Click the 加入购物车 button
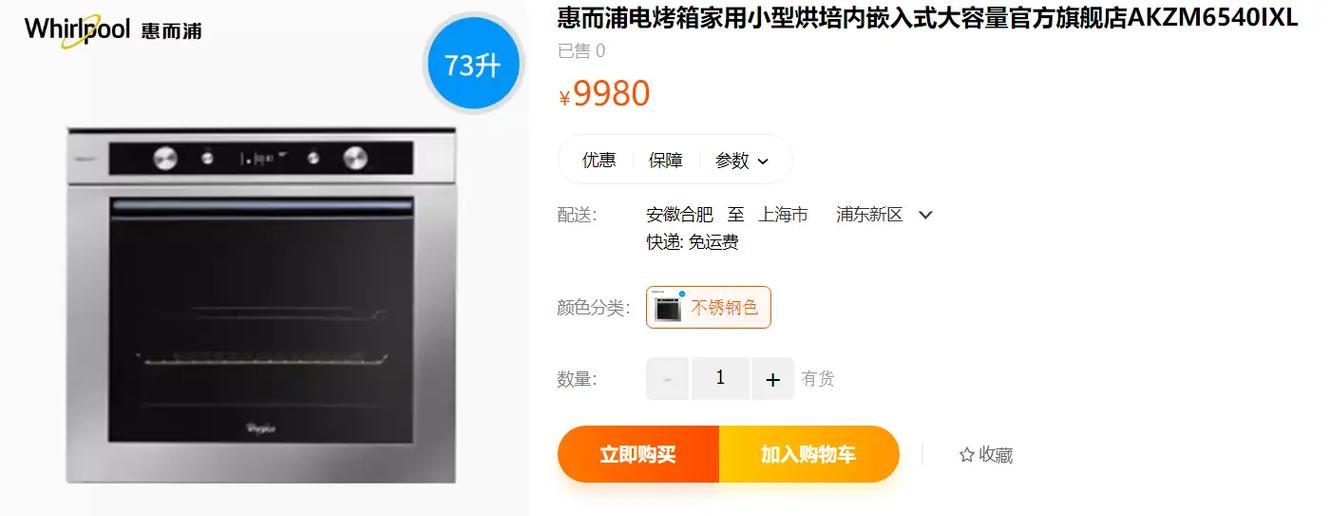The width and height of the screenshot is (1330, 516). (x=809, y=454)
